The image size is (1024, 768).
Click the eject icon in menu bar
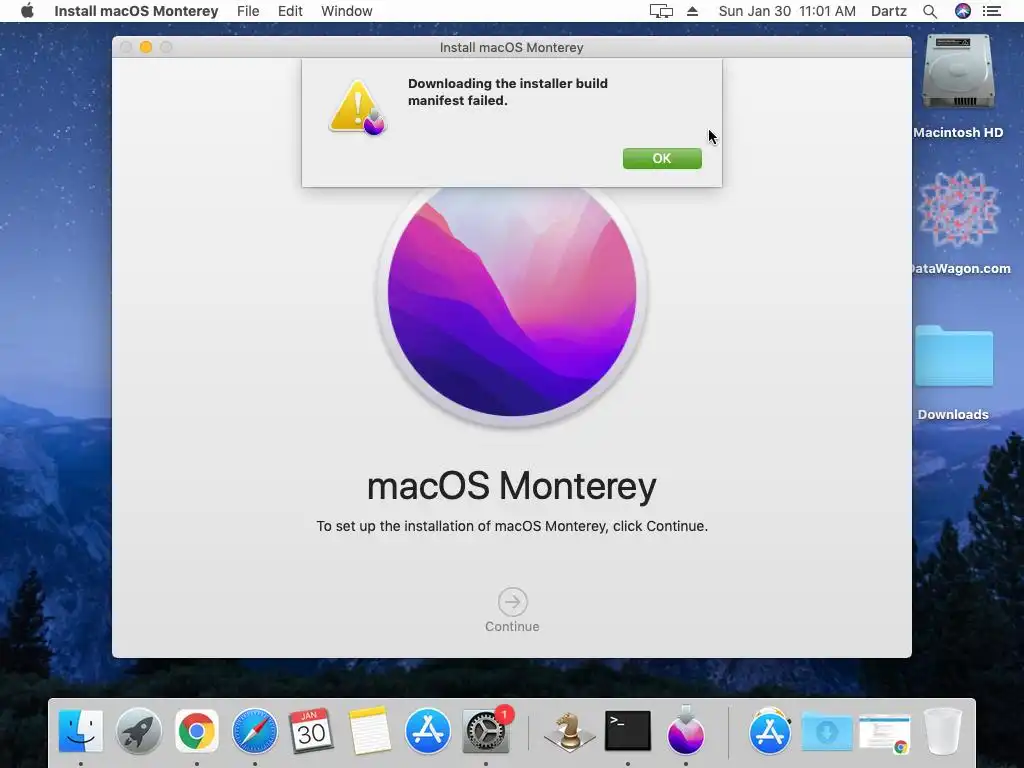coord(692,11)
